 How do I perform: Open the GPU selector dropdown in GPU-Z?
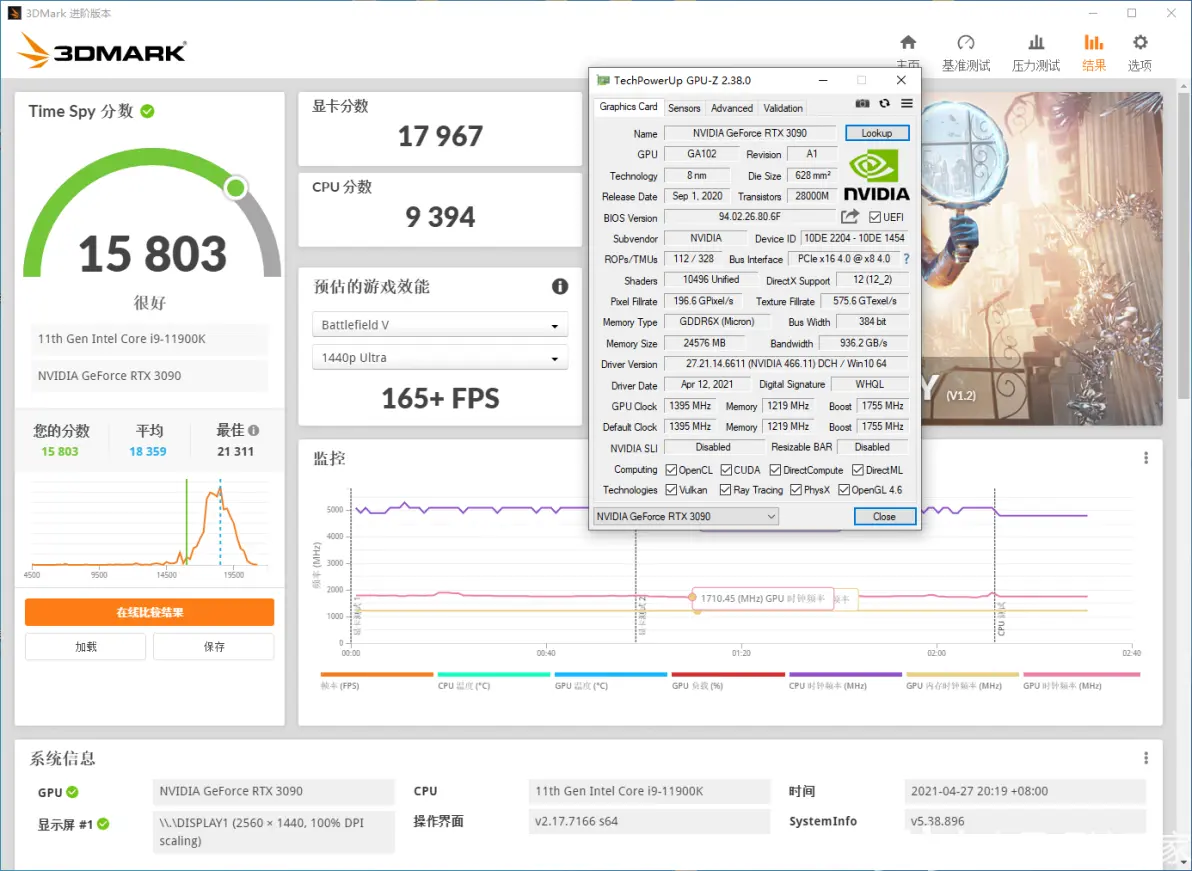tap(686, 517)
